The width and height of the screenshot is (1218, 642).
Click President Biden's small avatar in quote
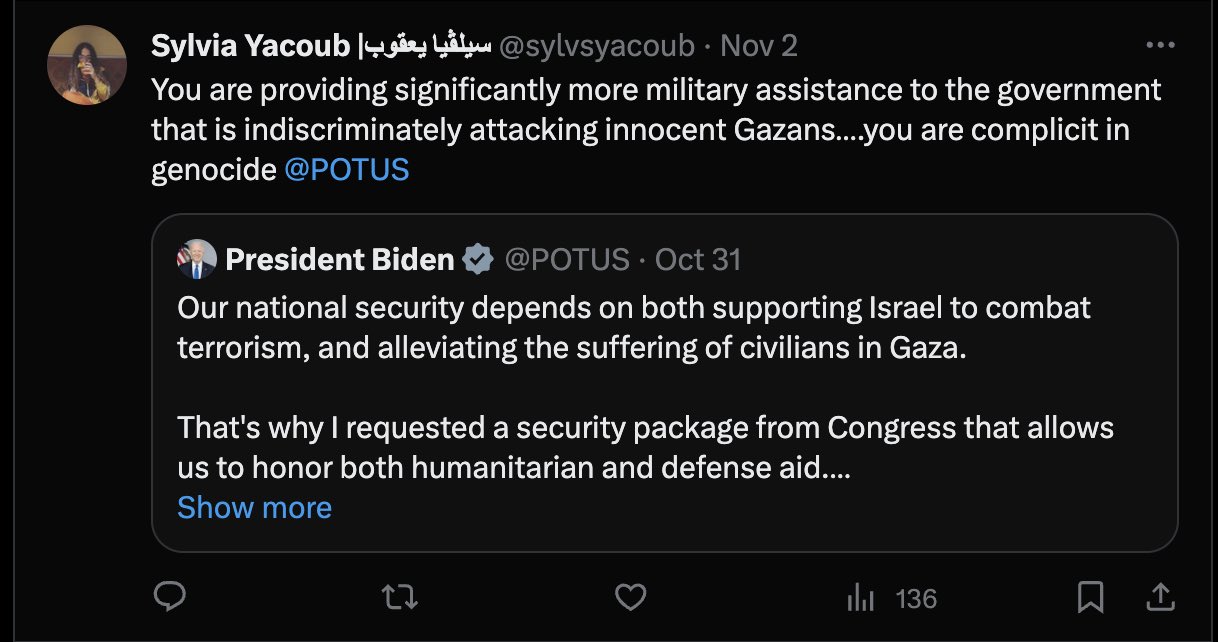pyautogui.click(x=195, y=260)
